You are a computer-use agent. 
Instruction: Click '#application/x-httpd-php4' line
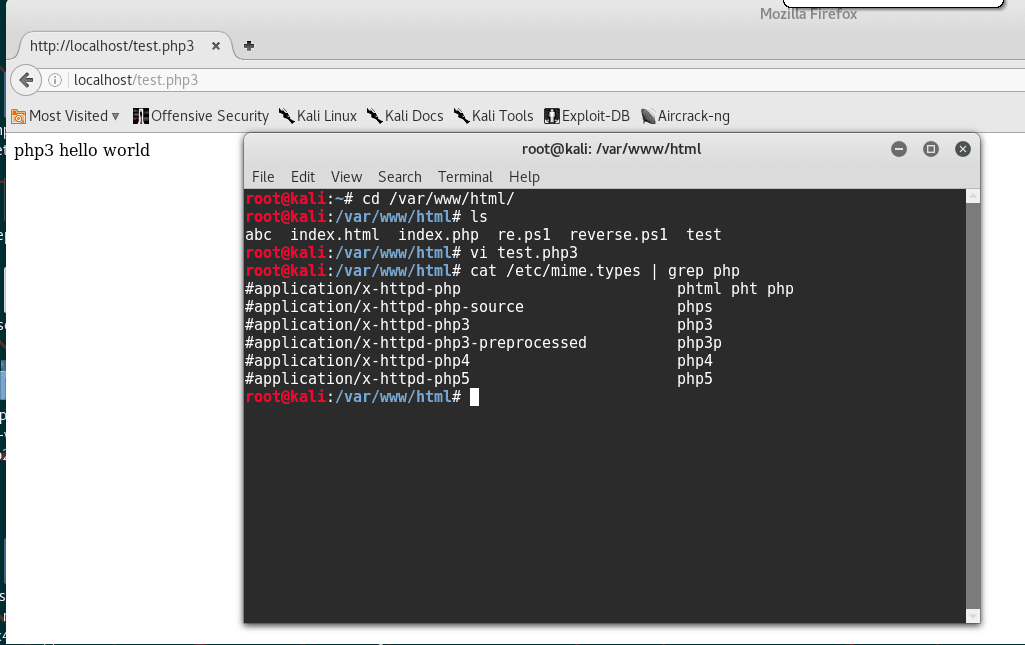[x=358, y=361]
